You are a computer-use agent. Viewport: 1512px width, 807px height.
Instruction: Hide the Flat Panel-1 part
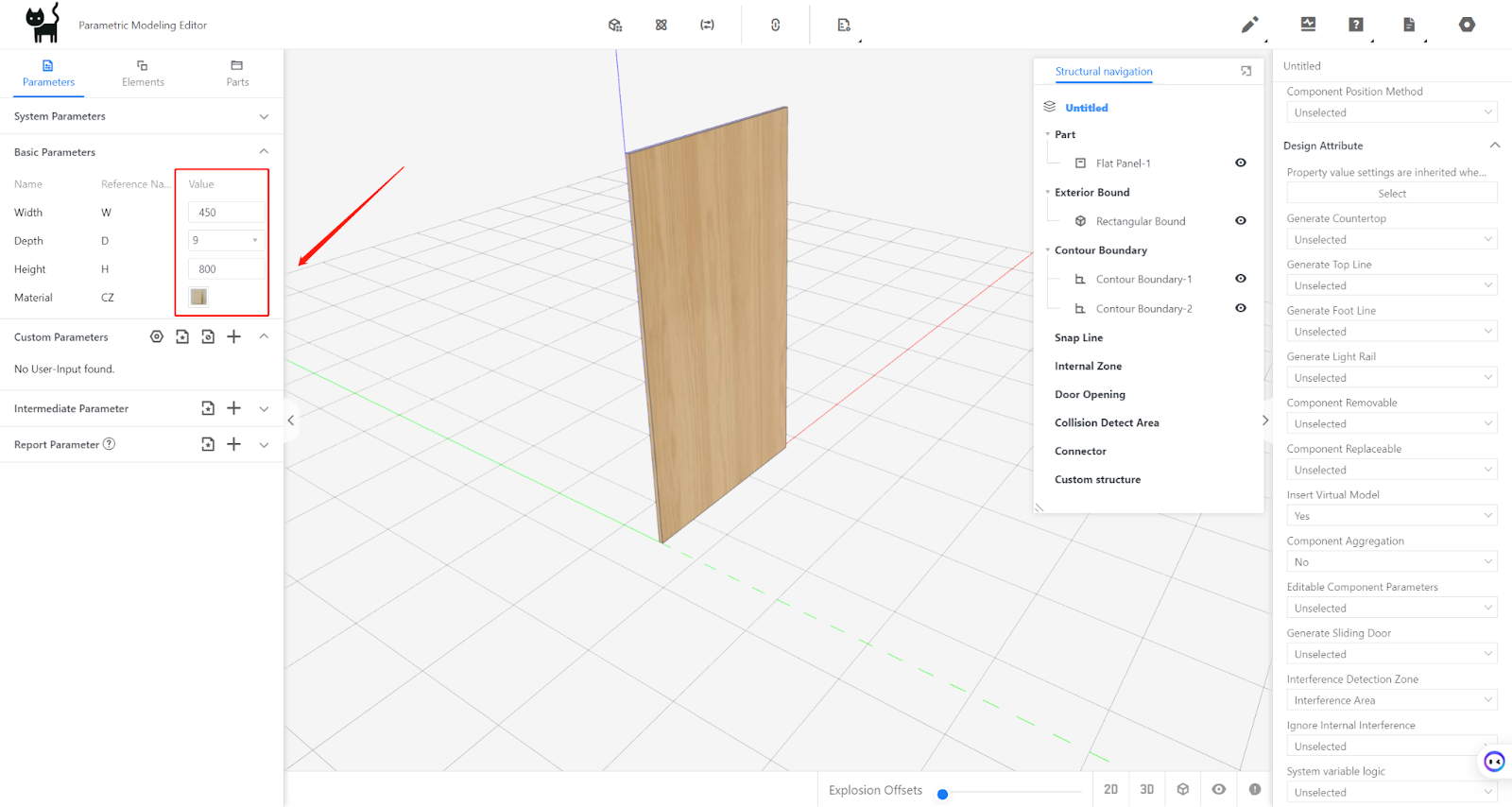click(1241, 163)
